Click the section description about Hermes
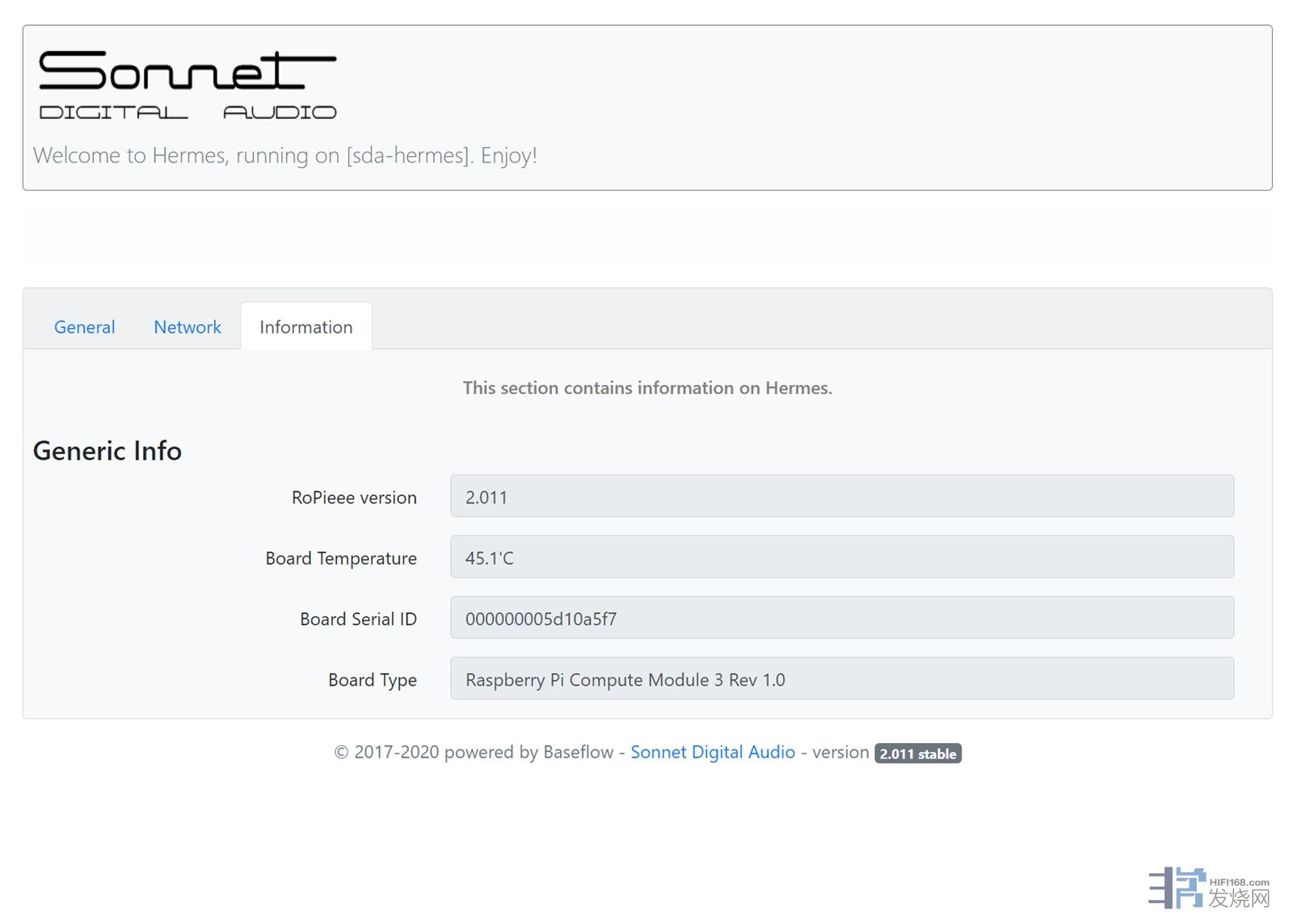The image size is (1293, 924). [647, 388]
